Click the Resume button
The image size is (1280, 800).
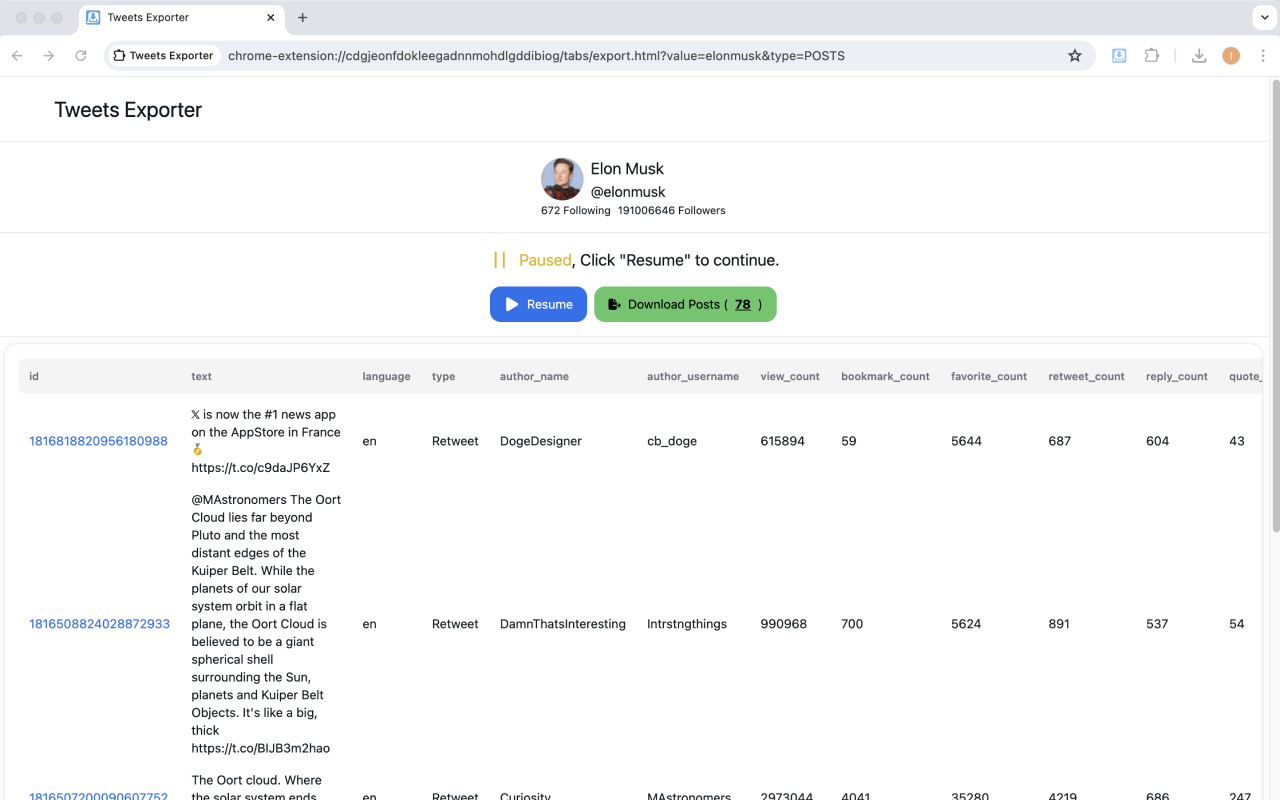point(538,304)
